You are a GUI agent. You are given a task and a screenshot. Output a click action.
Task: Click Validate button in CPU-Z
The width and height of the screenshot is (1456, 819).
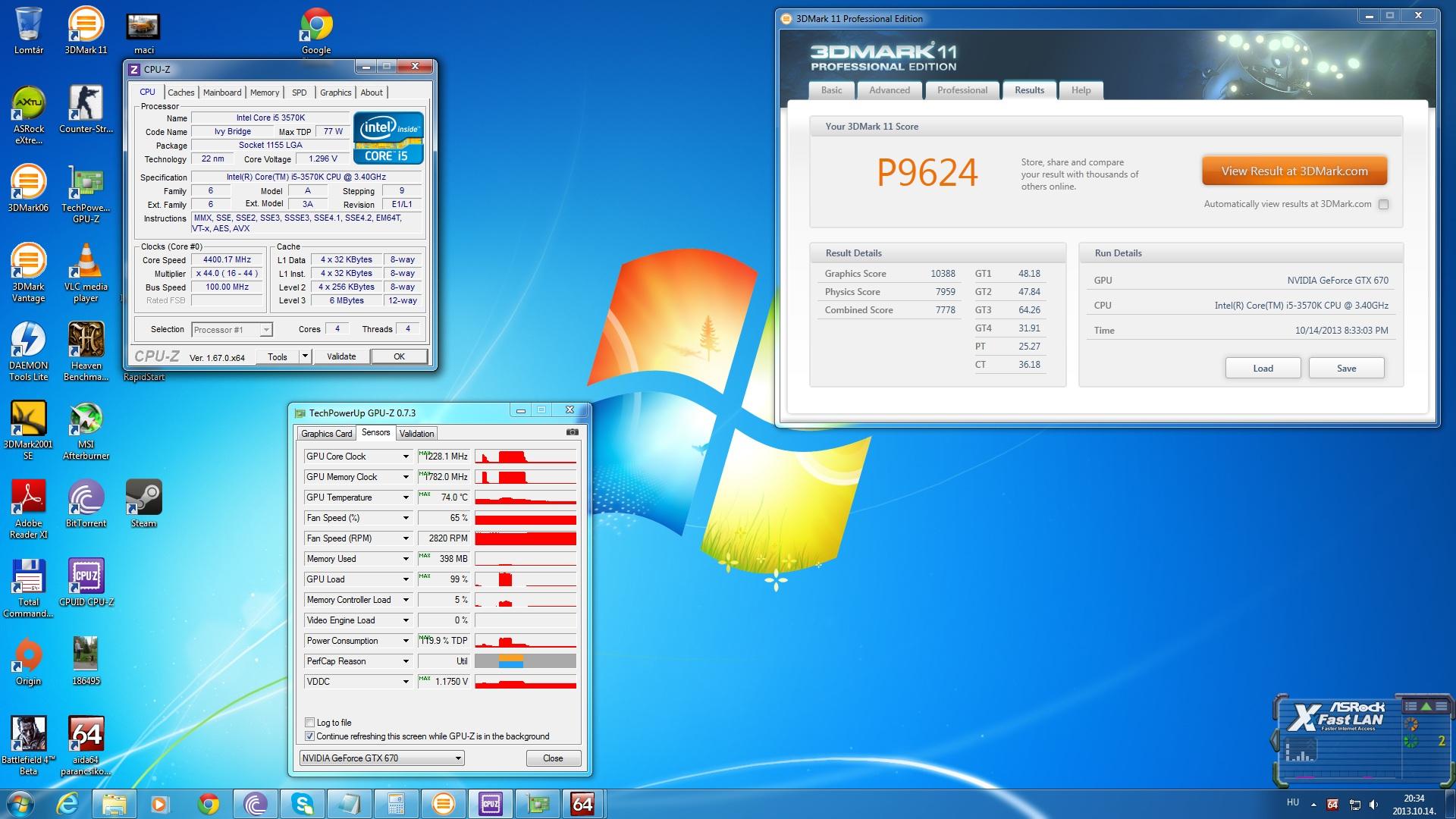coord(341,356)
